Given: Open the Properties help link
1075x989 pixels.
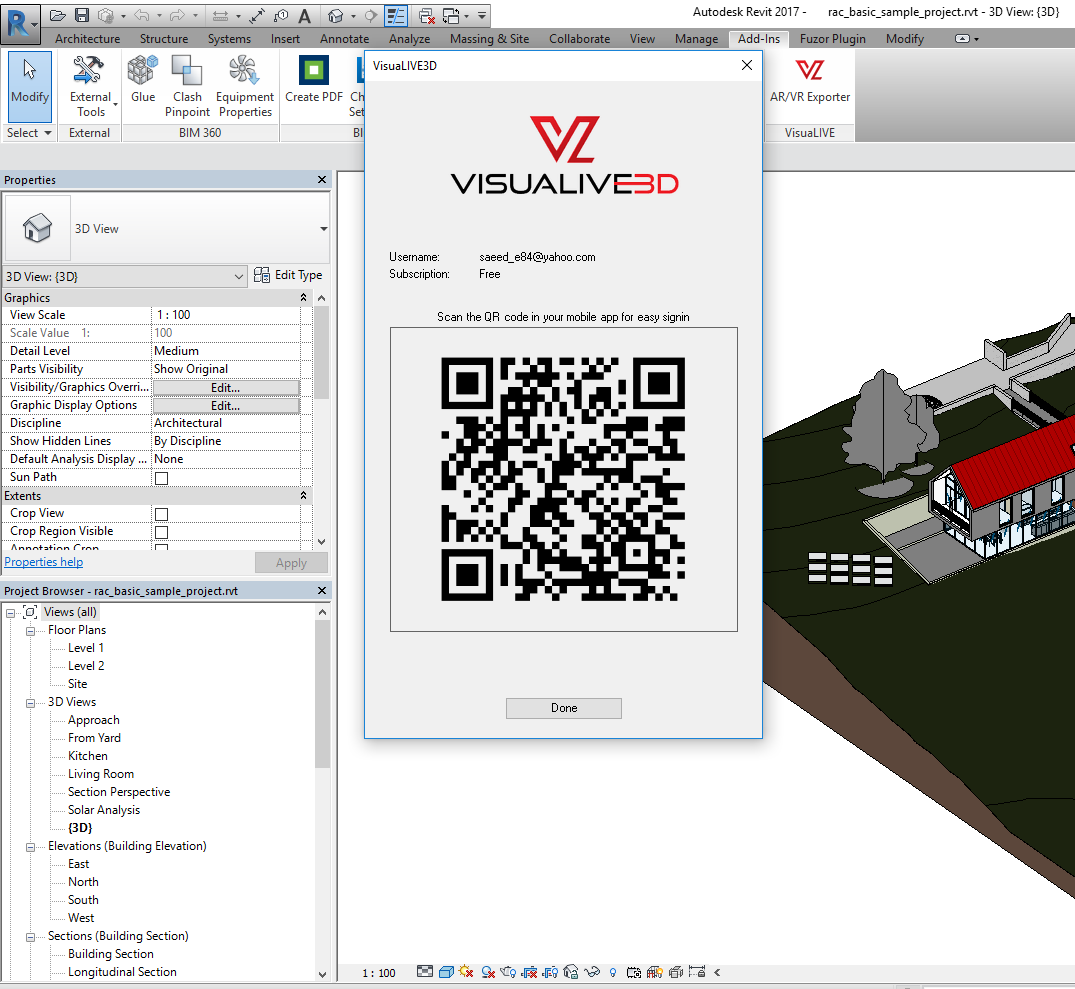Looking at the screenshot, I should coord(43,561).
